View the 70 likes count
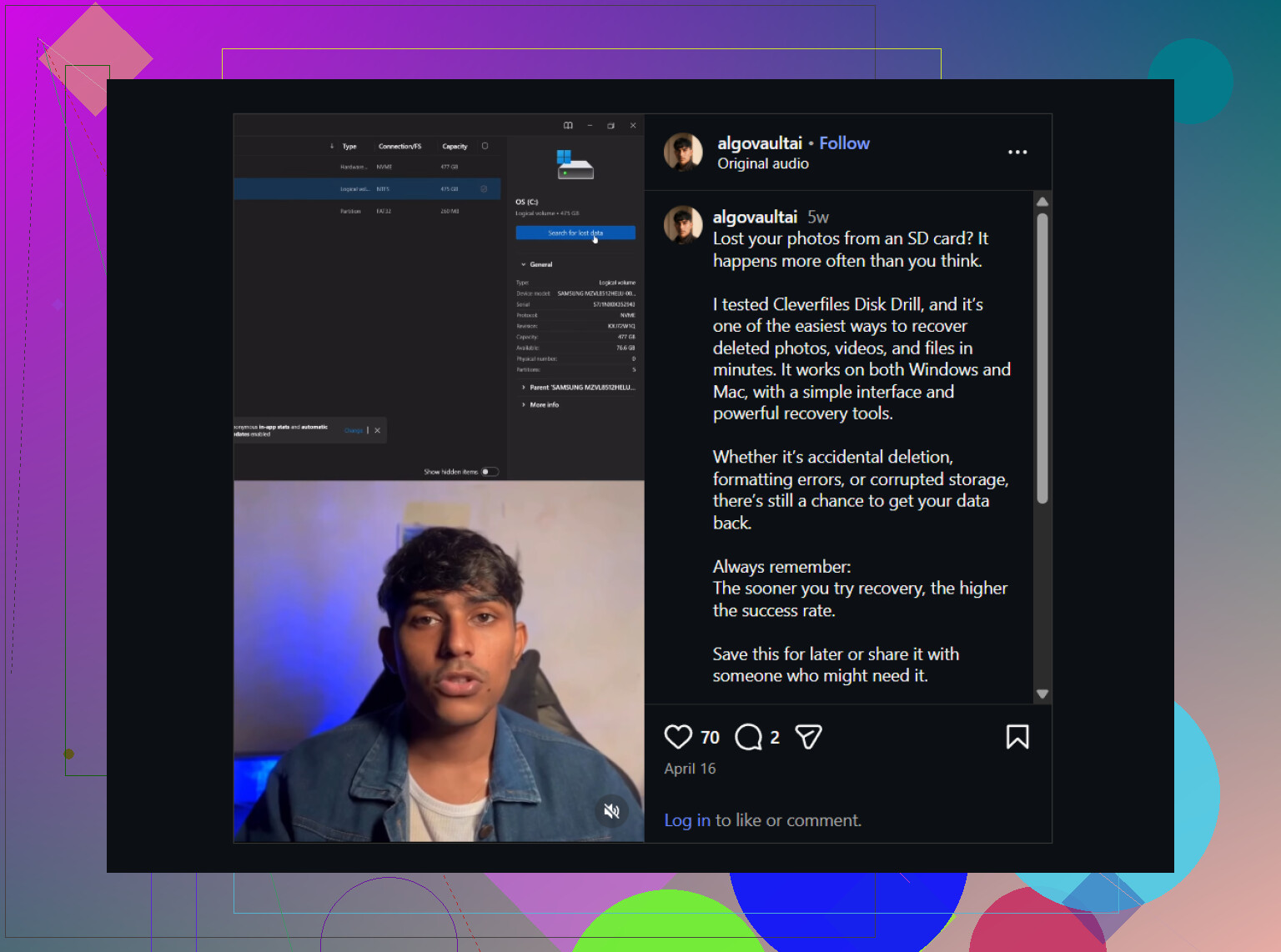The height and width of the screenshot is (952, 1281). (x=710, y=738)
